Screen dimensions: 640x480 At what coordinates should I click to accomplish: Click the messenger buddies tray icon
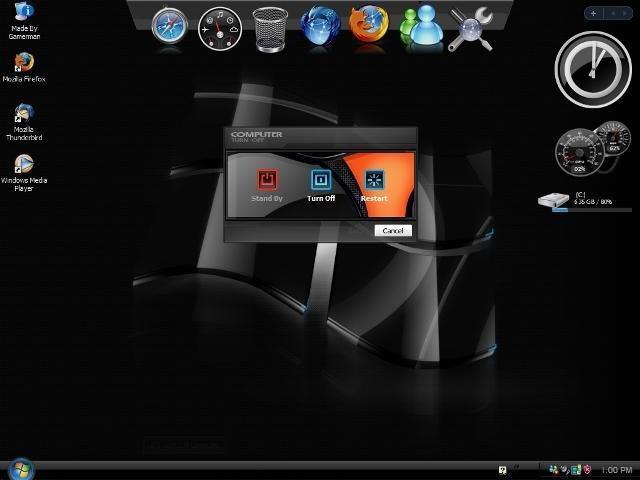pyautogui.click(x=553, y=469)
